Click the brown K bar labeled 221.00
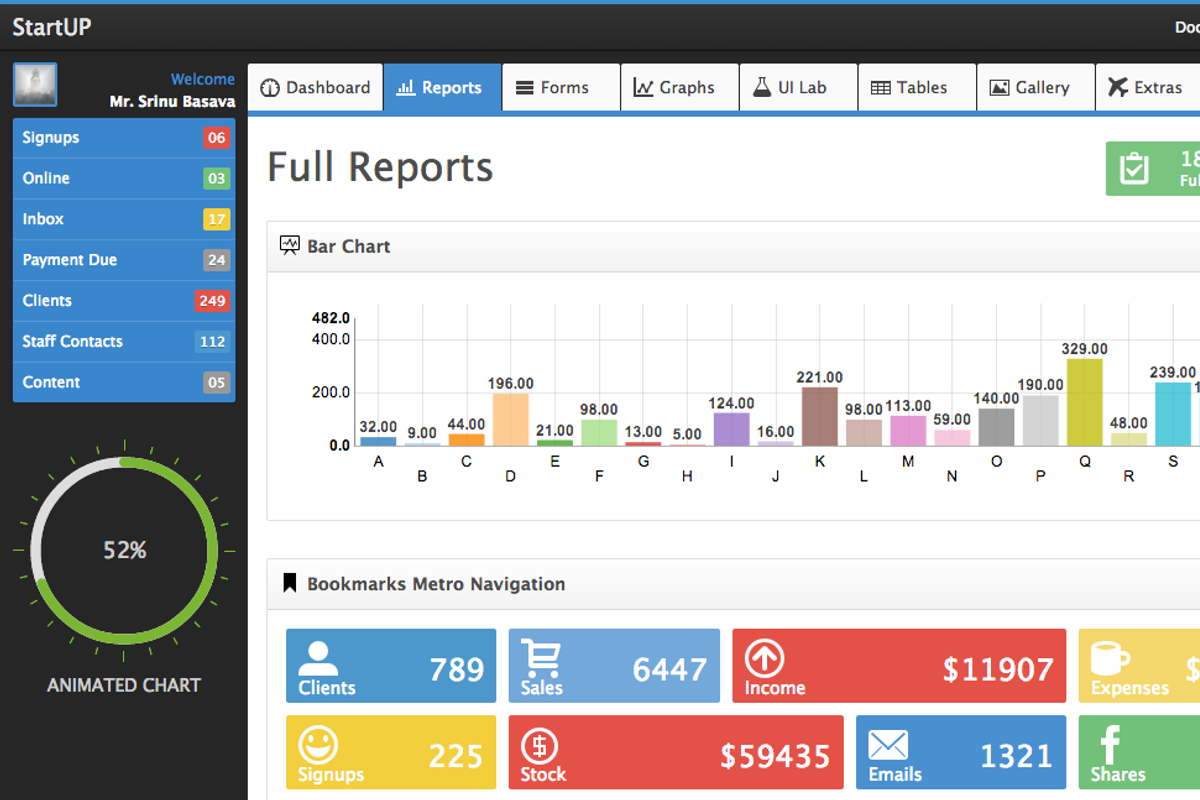1200x800 pixels. 820,416
